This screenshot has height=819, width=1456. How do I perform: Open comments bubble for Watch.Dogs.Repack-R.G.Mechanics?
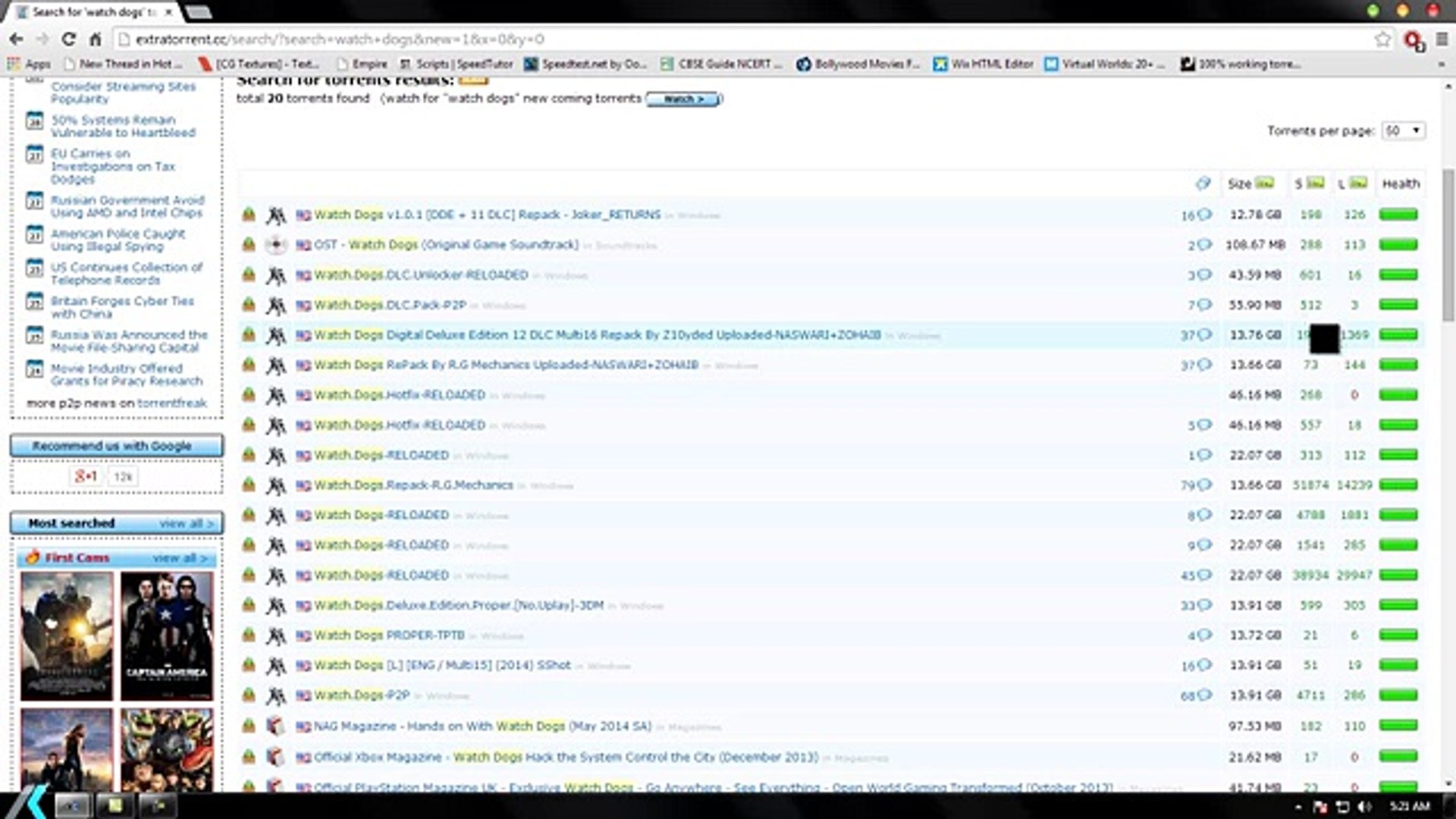coord(1204,485)
